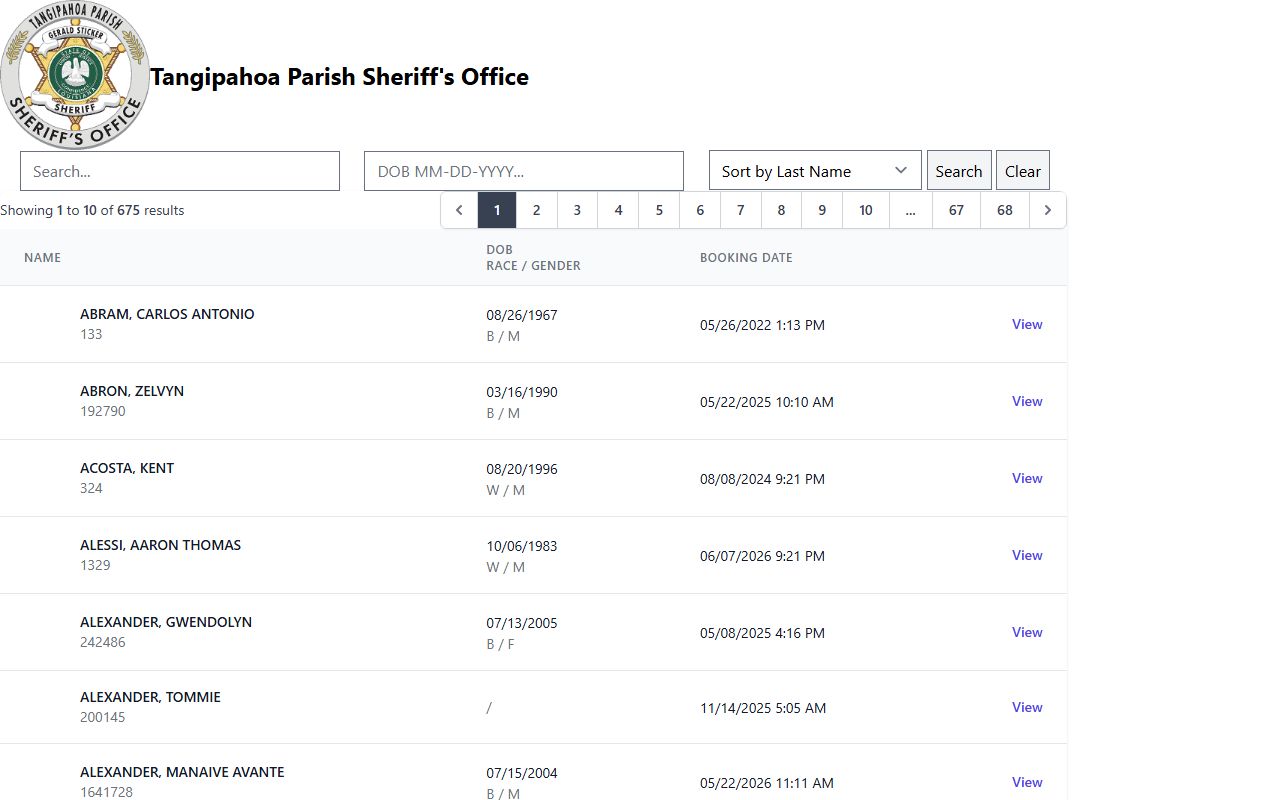Click date of birth 08/26/1967
The height and width of the screenshot is (800, 1280).
point(522,315)
